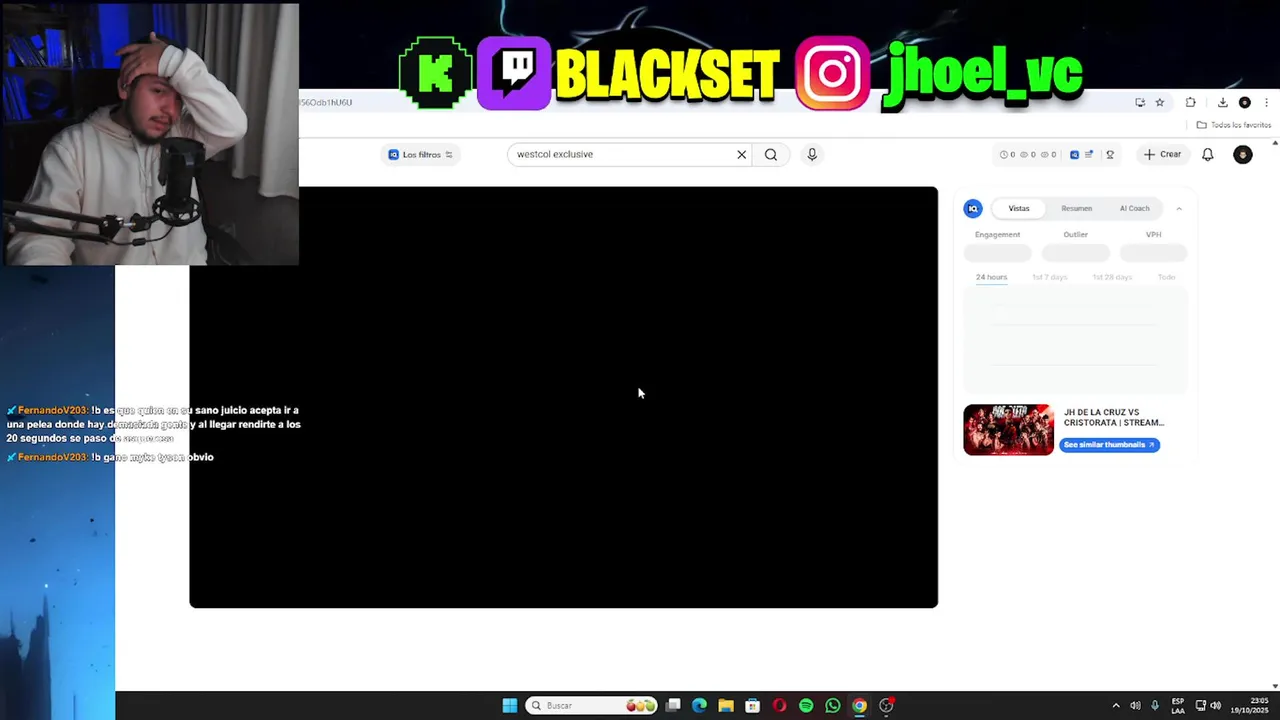Click the black video player area
The height and width of the screenshot is (720, 1280).
coord(563,397)
